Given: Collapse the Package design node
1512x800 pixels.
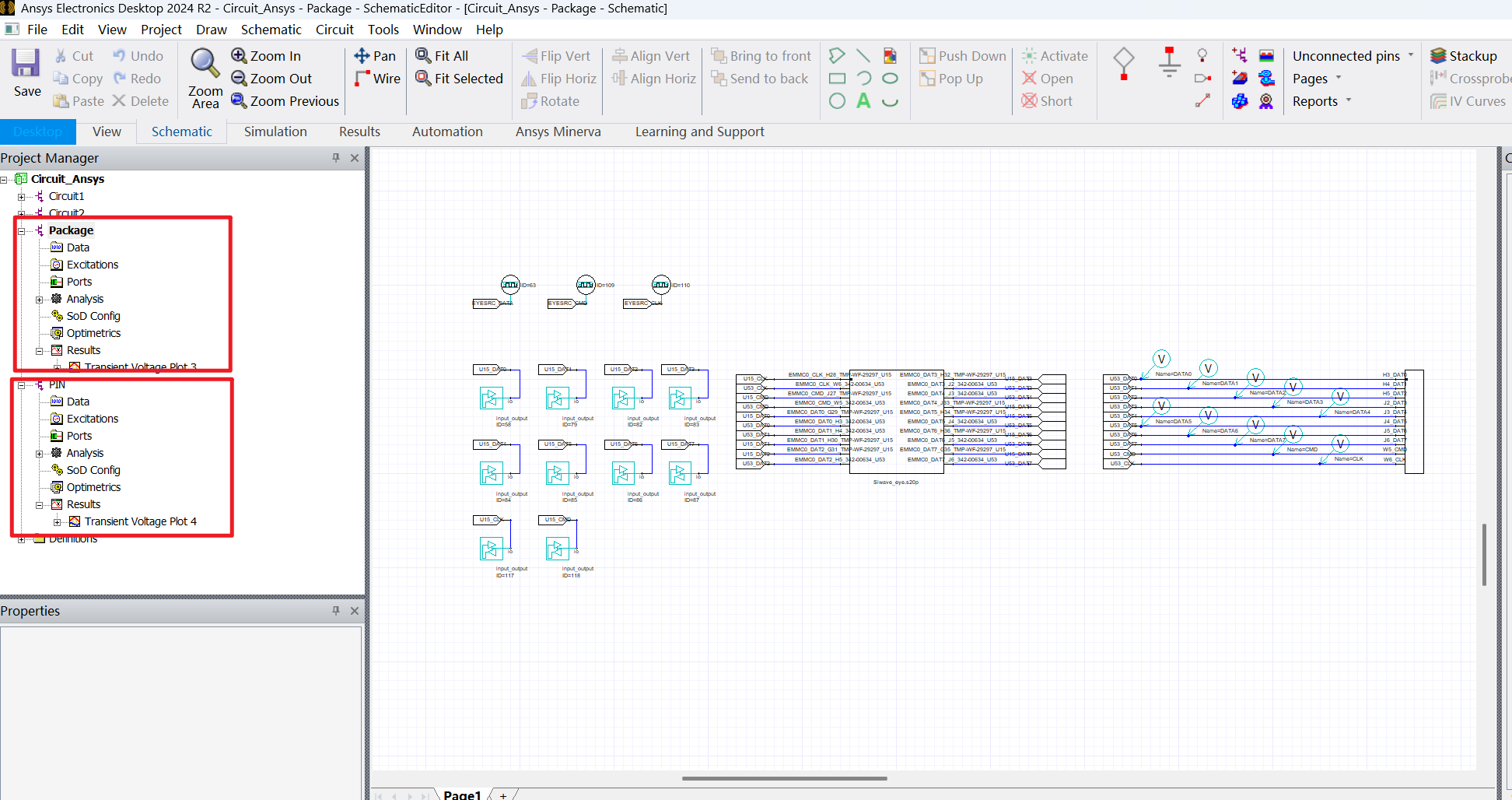Looking at the screenshot, I should (x=21, y=231).
